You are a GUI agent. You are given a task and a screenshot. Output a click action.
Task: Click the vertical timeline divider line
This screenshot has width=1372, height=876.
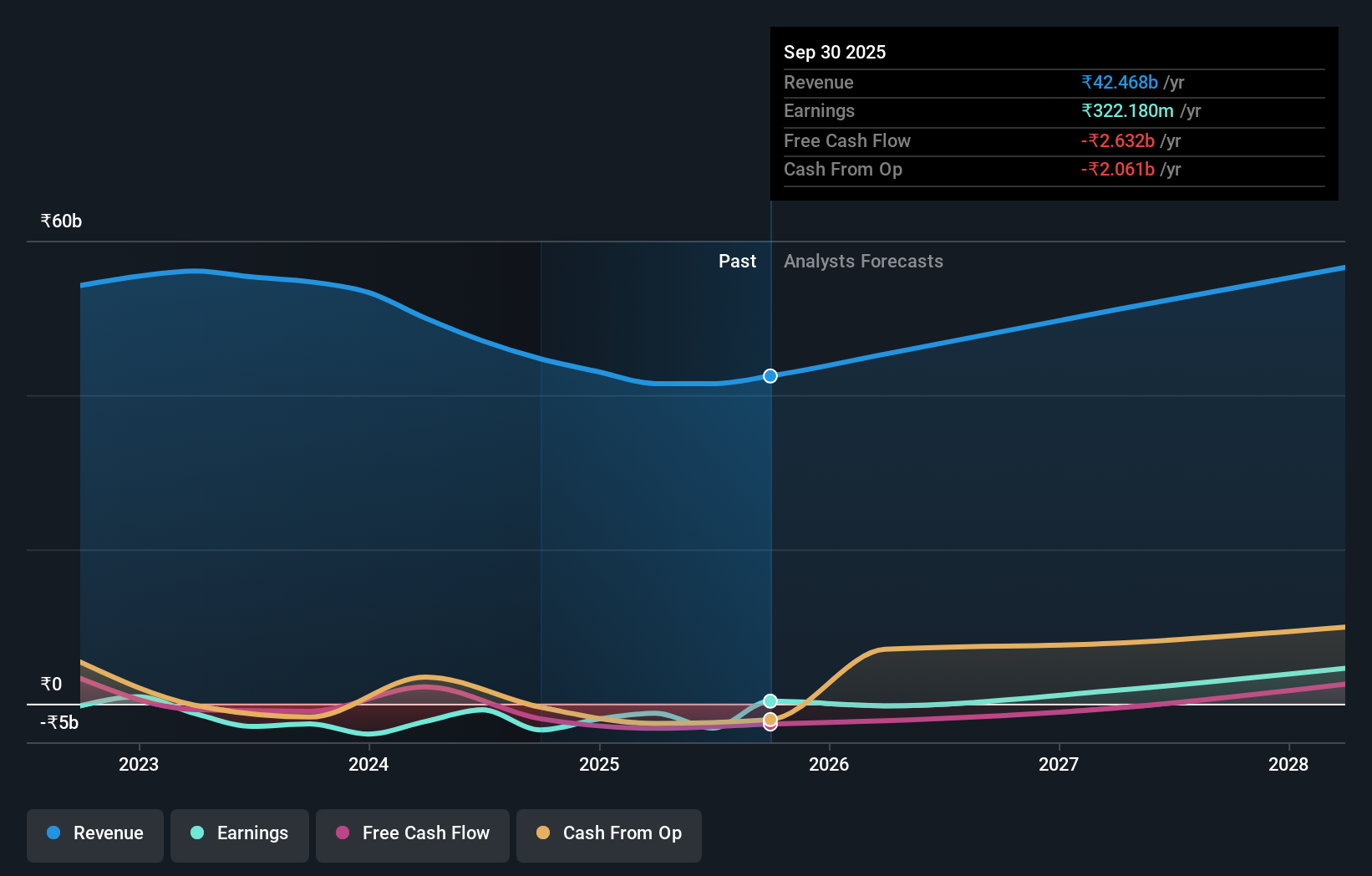770,502
